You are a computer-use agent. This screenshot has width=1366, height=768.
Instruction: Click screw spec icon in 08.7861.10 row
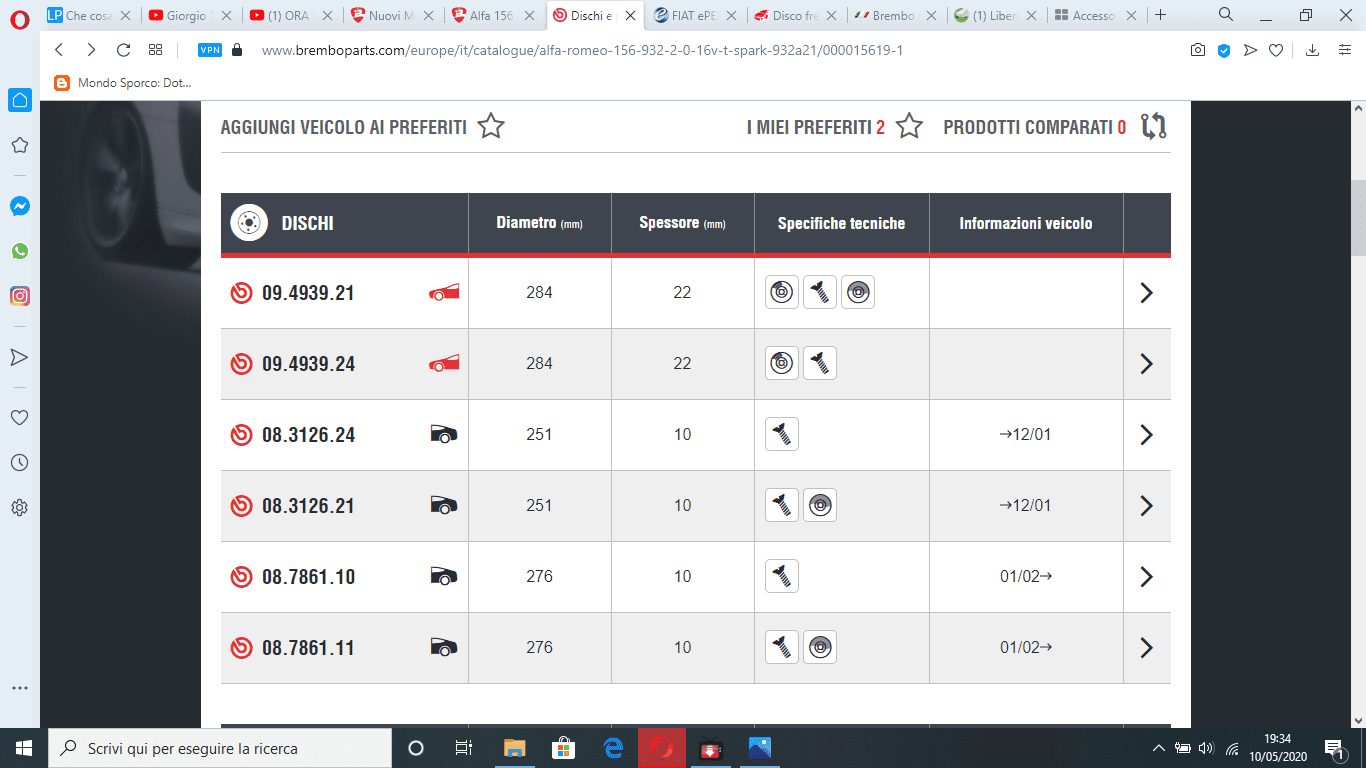782,576
